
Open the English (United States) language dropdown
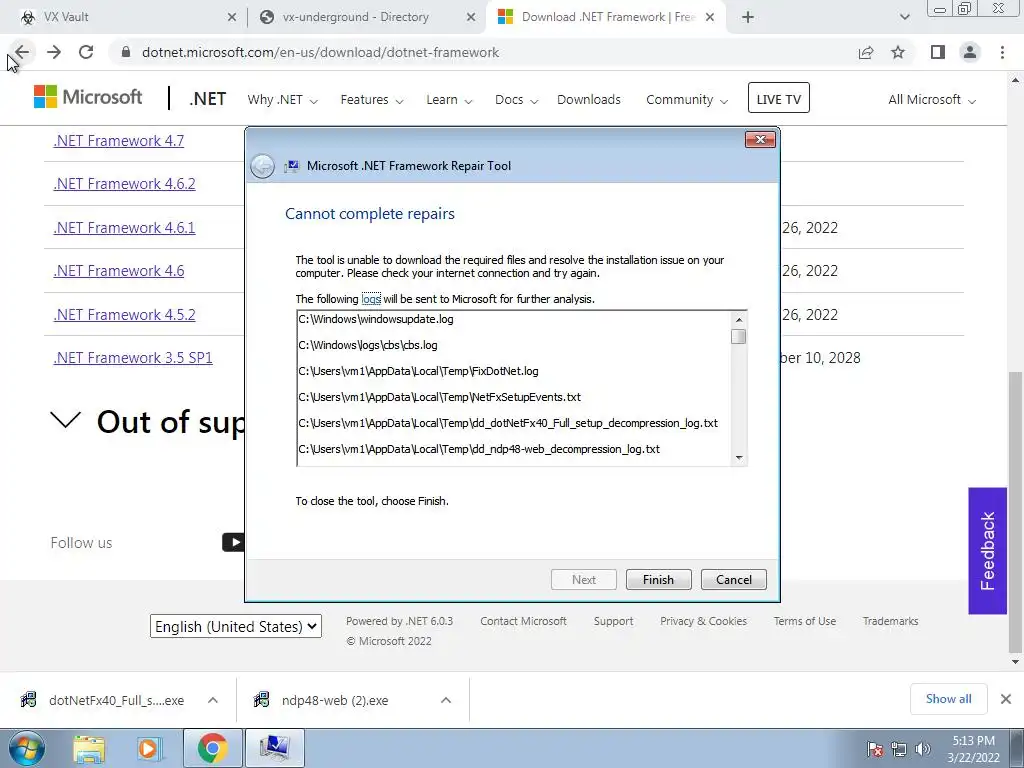pos(236,626)
